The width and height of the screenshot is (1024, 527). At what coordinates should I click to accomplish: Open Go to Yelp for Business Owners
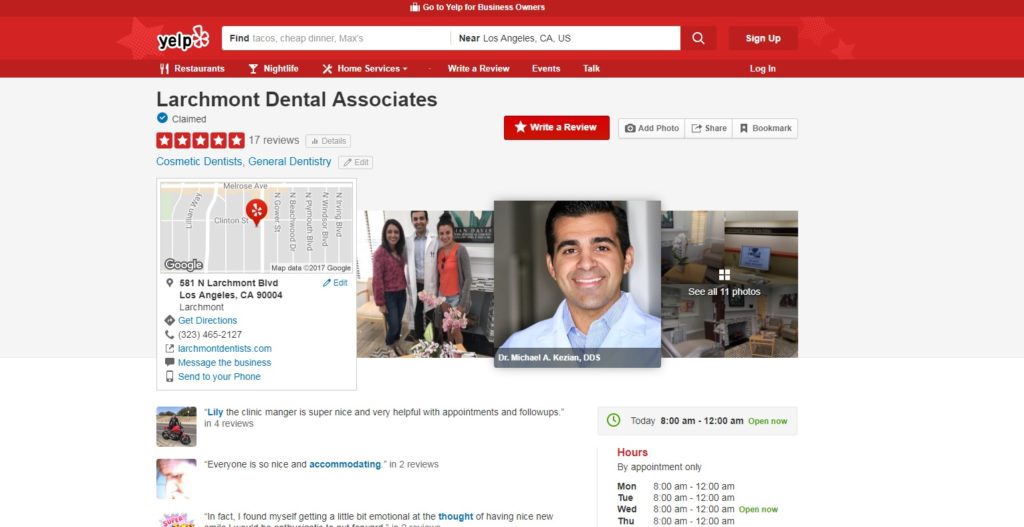pos(477,7)
